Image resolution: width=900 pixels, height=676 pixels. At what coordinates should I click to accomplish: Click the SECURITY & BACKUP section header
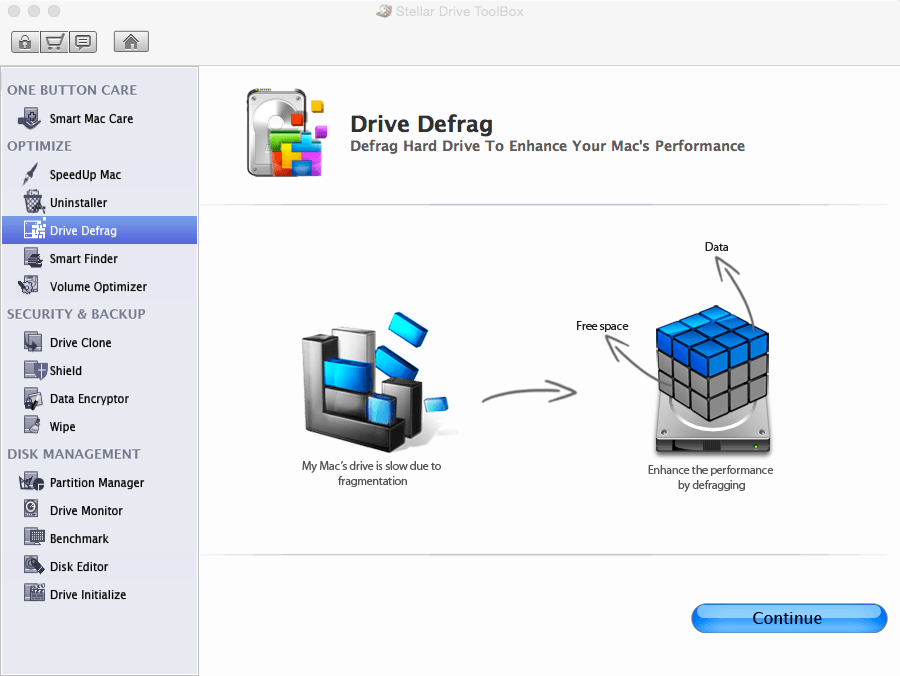[76, 314]
